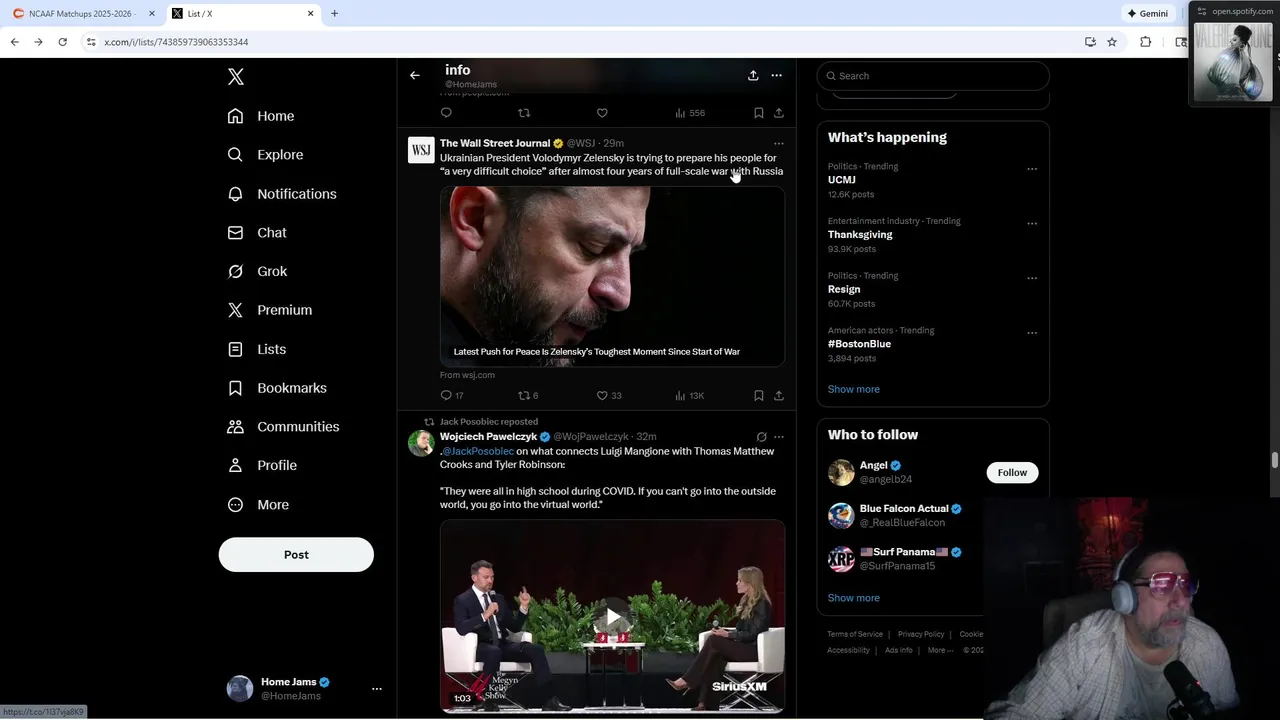Bookmark this page with star icon
1280x720 pixels.
[x=1112, y=42]
